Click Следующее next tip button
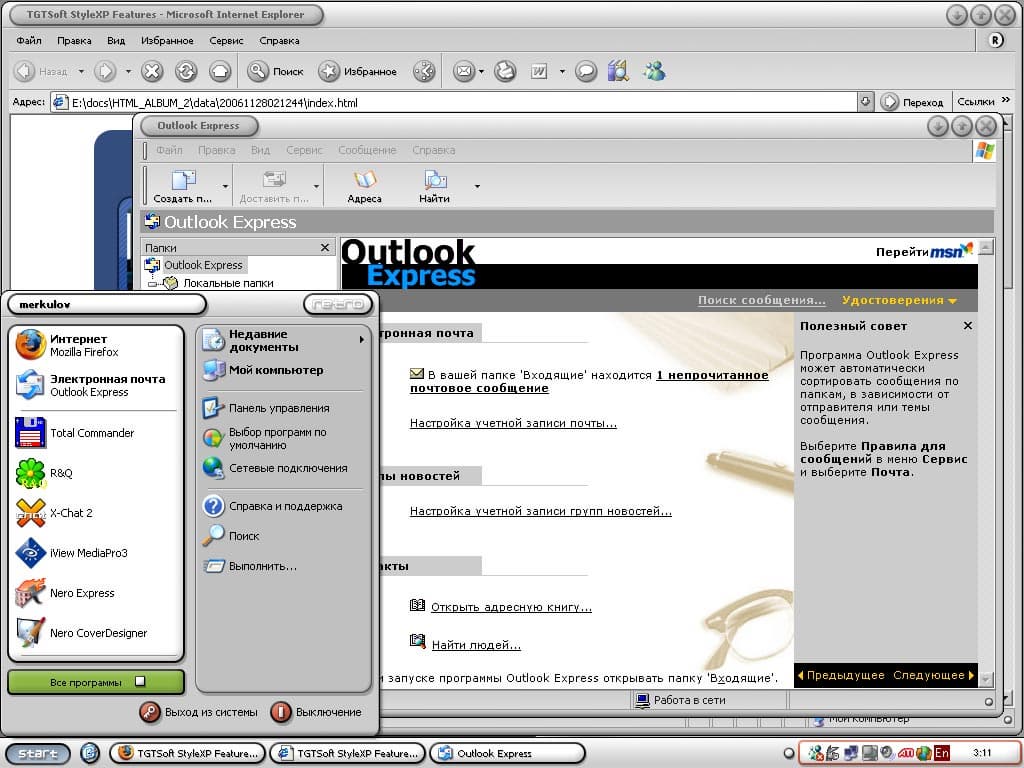Screen dimensions: 1024x768 (933, 675)
